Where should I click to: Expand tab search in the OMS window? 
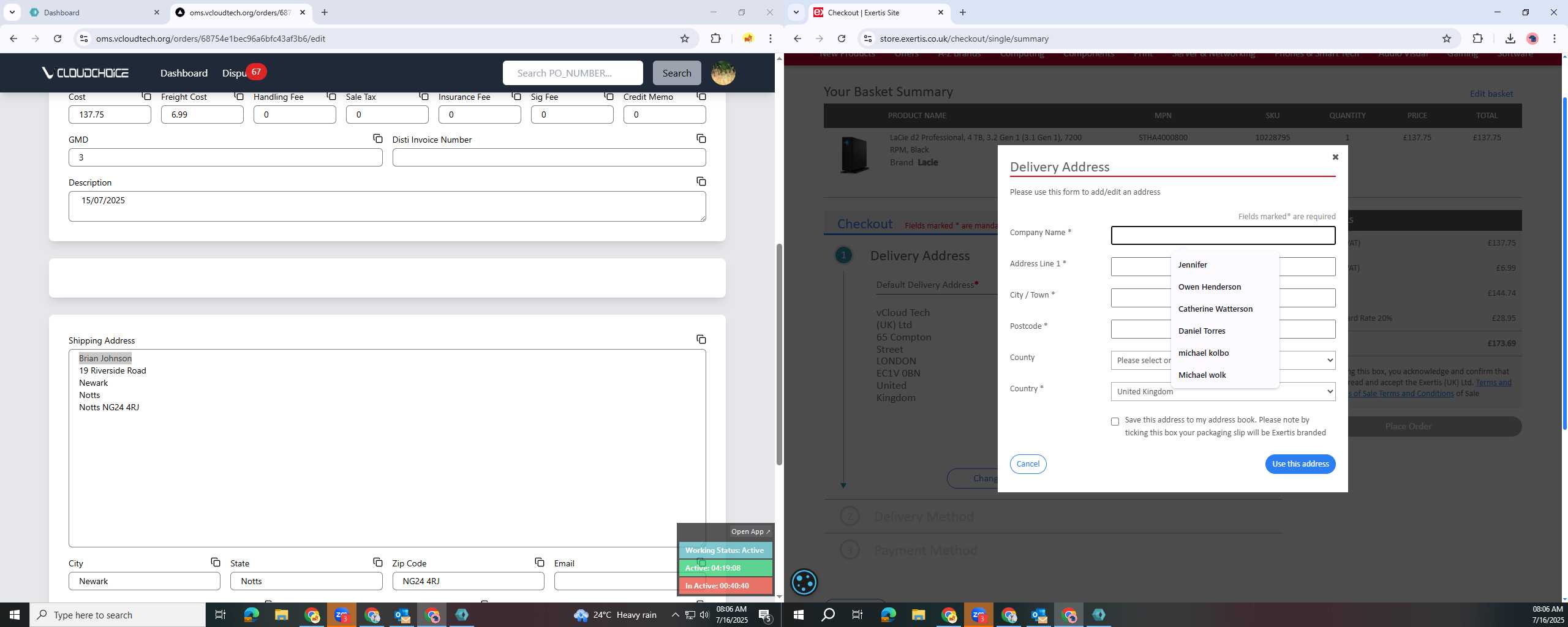(12, 12)
